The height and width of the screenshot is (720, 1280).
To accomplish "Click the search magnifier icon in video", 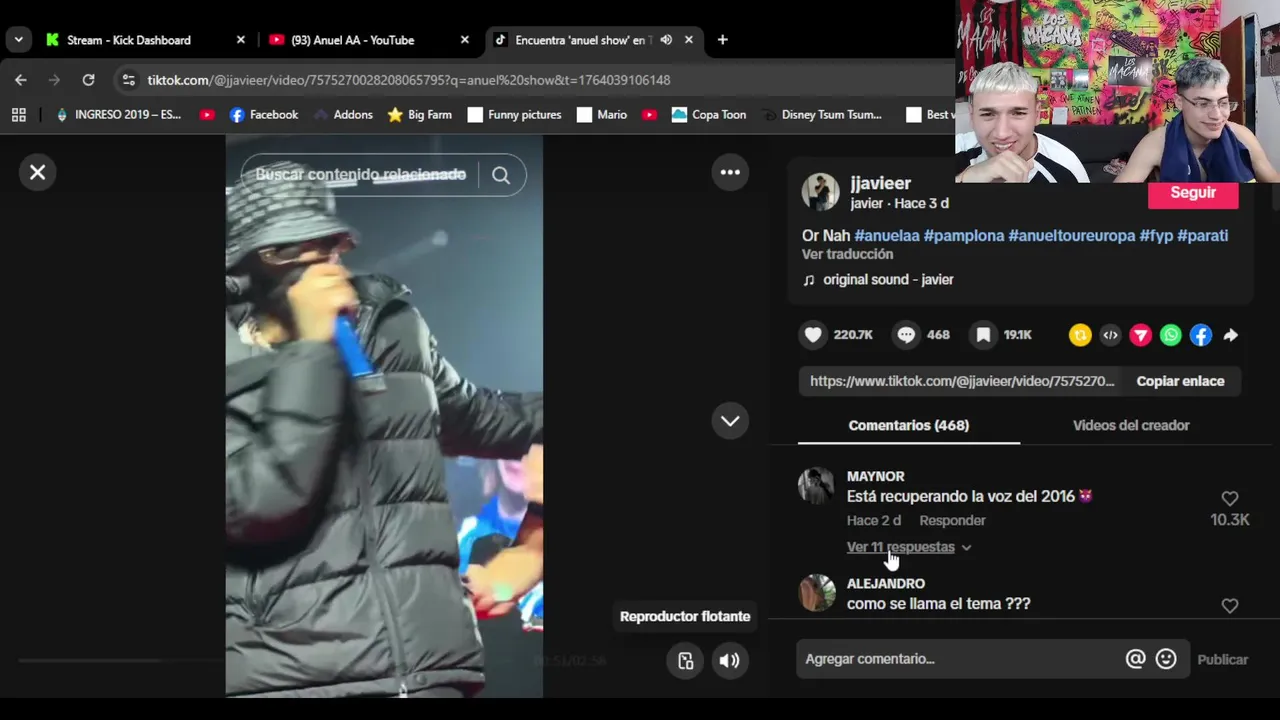I will click(x=501, y=175).
